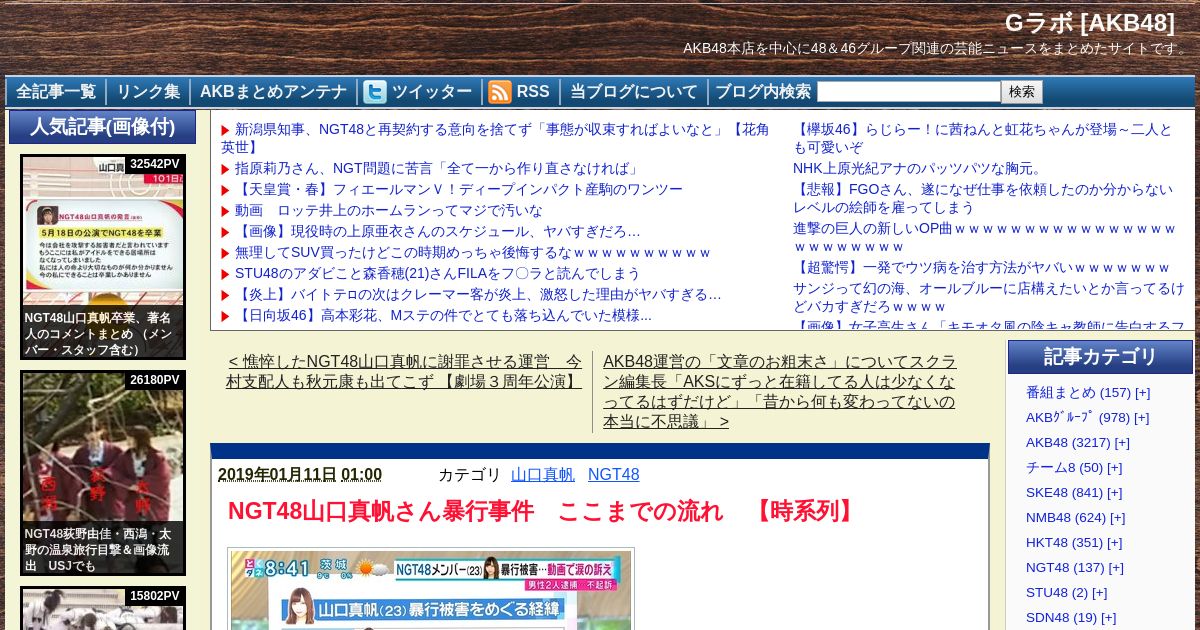The height and width of the screenshot is (630, 1200).
Task: Open STU48のアダビこと森香穂 headline
Action: pyautogui.click(x=437, y=274)
